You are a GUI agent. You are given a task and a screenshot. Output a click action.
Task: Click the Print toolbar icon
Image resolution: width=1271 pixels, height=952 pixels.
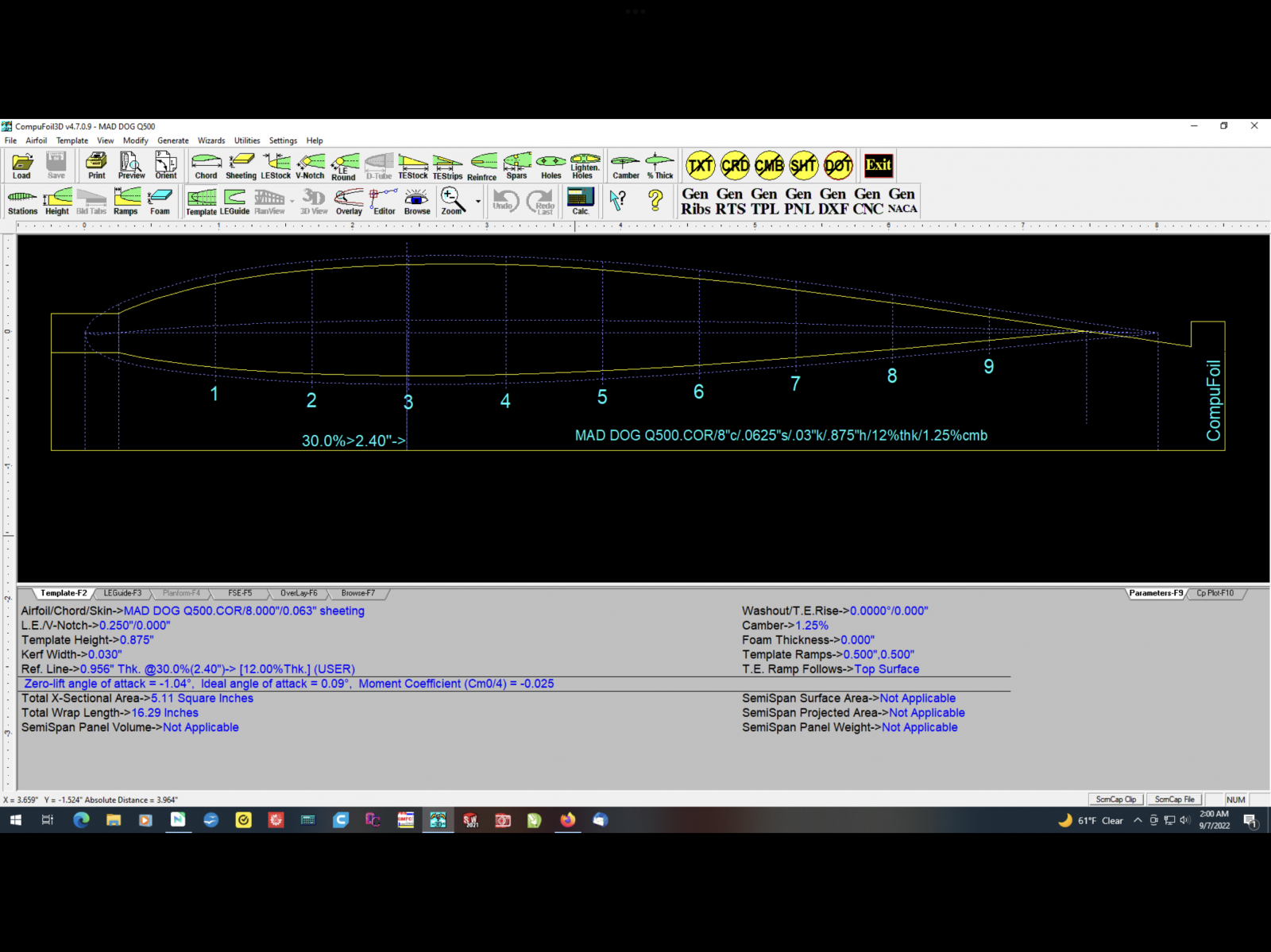[x=96, y=166]
